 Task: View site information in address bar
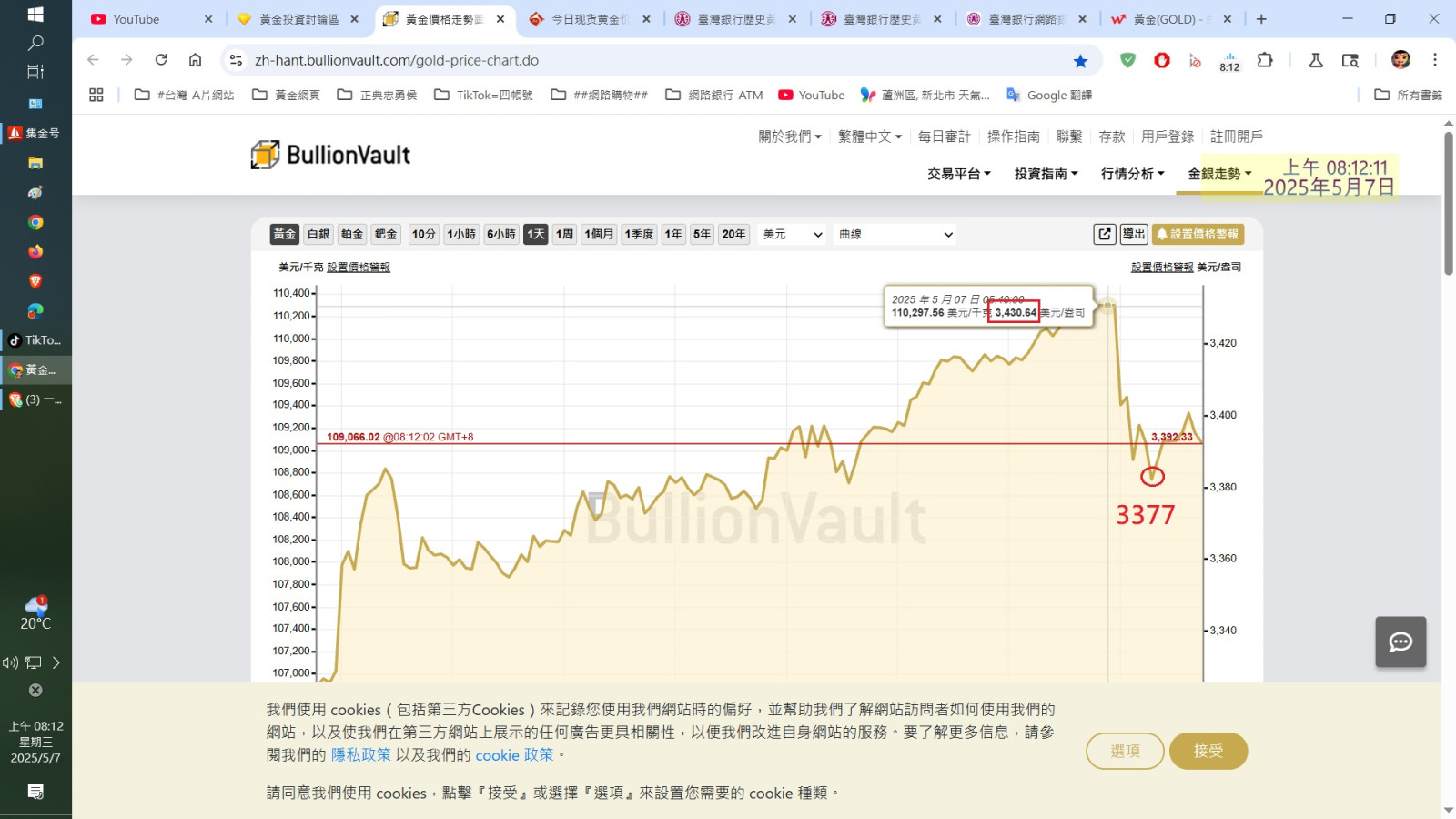[x=236, y=60]
